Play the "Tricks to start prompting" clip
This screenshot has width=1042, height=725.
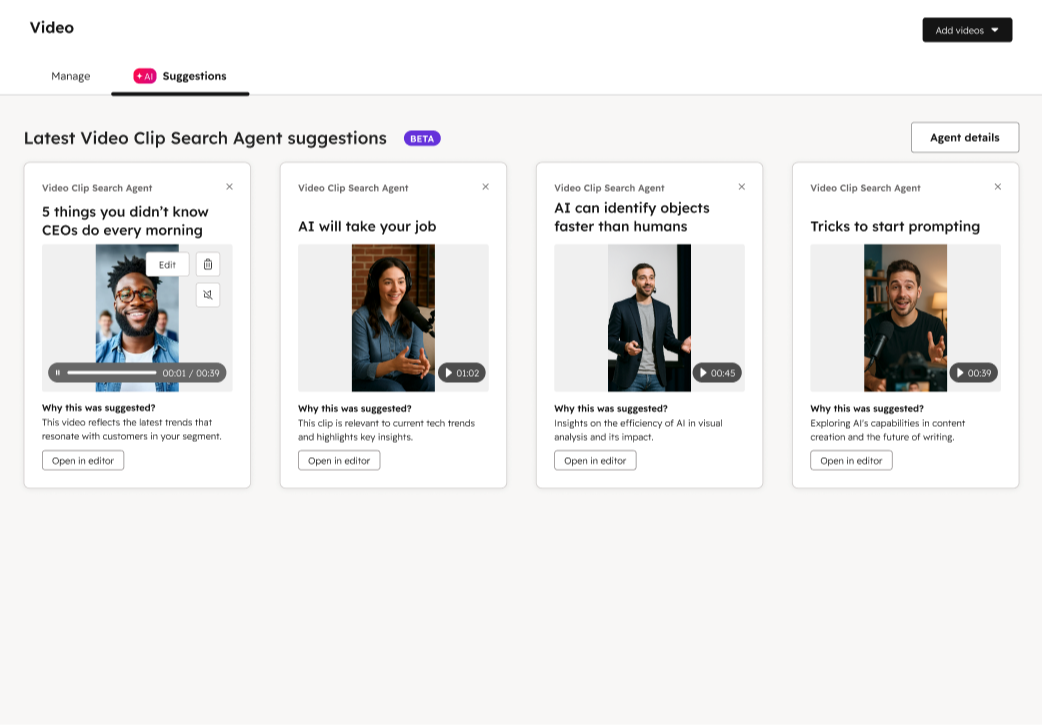pos(959,372)
